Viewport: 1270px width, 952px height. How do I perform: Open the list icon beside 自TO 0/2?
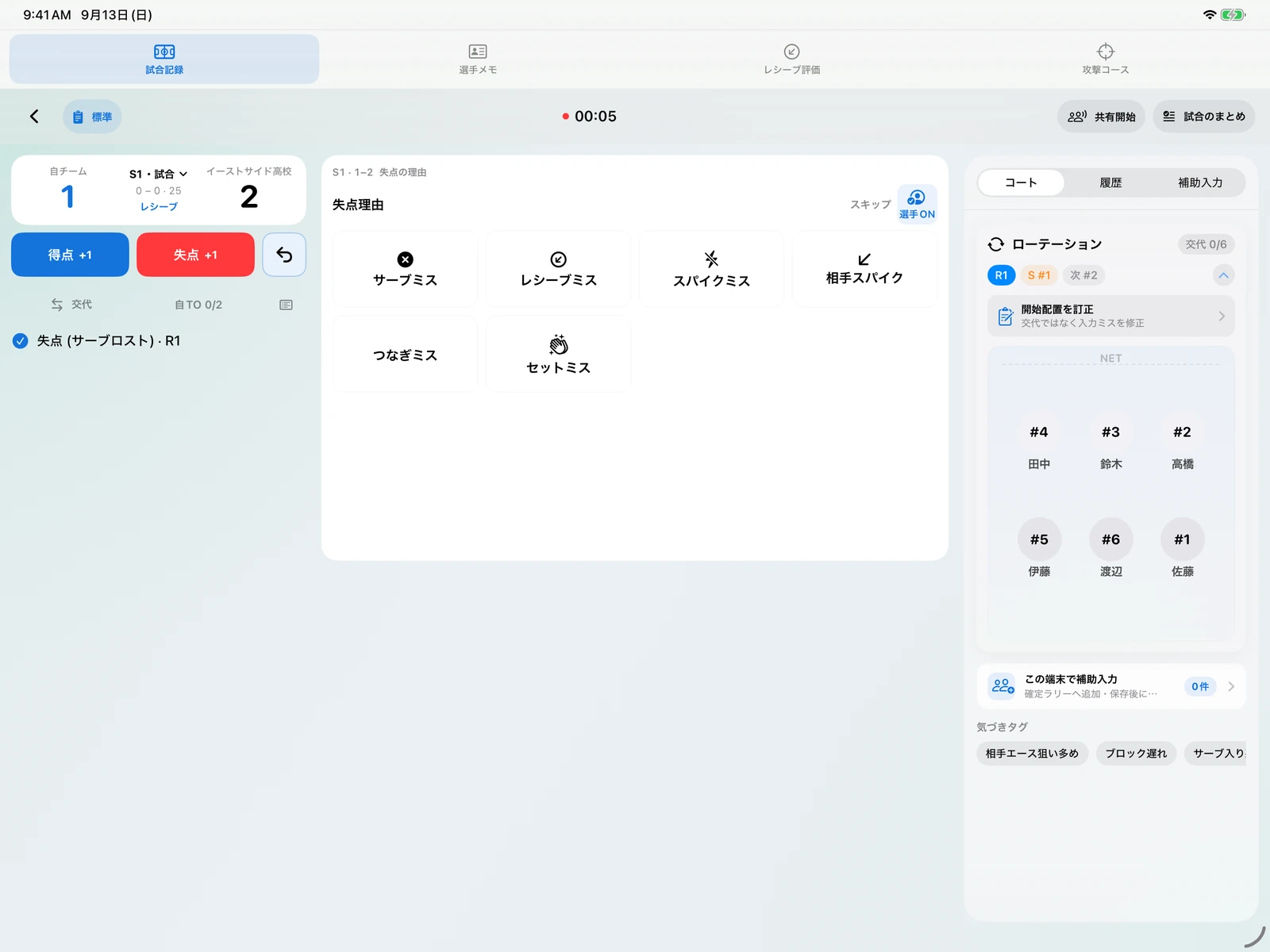click(x=286, y=305)
